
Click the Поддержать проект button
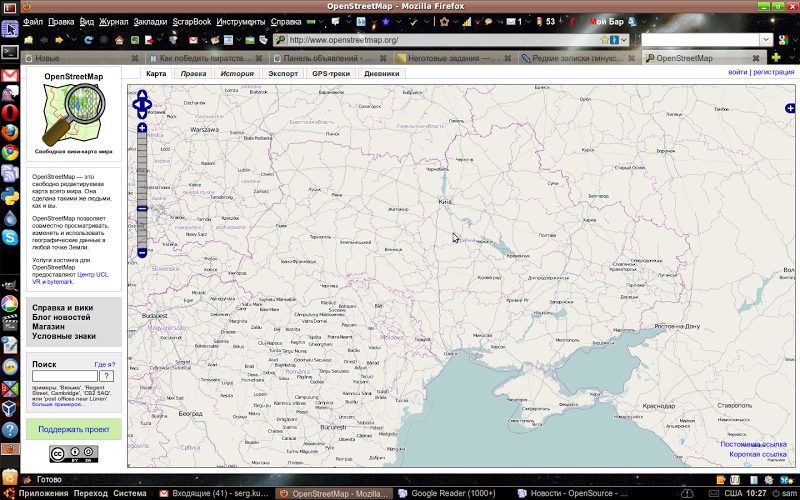(x=74, y=430)
